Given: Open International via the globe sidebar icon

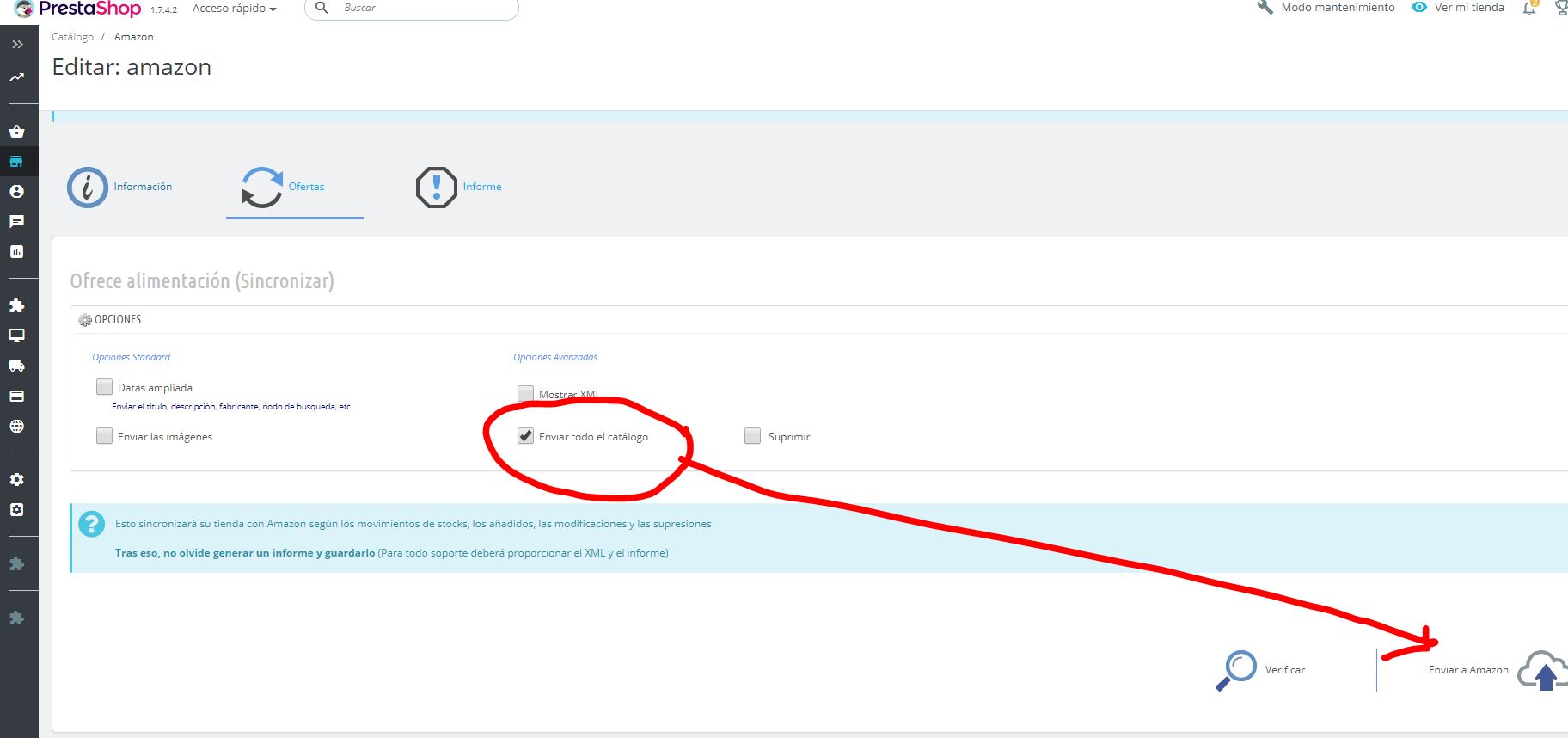Looking at the screenshot, I should (x=16, y=426).
